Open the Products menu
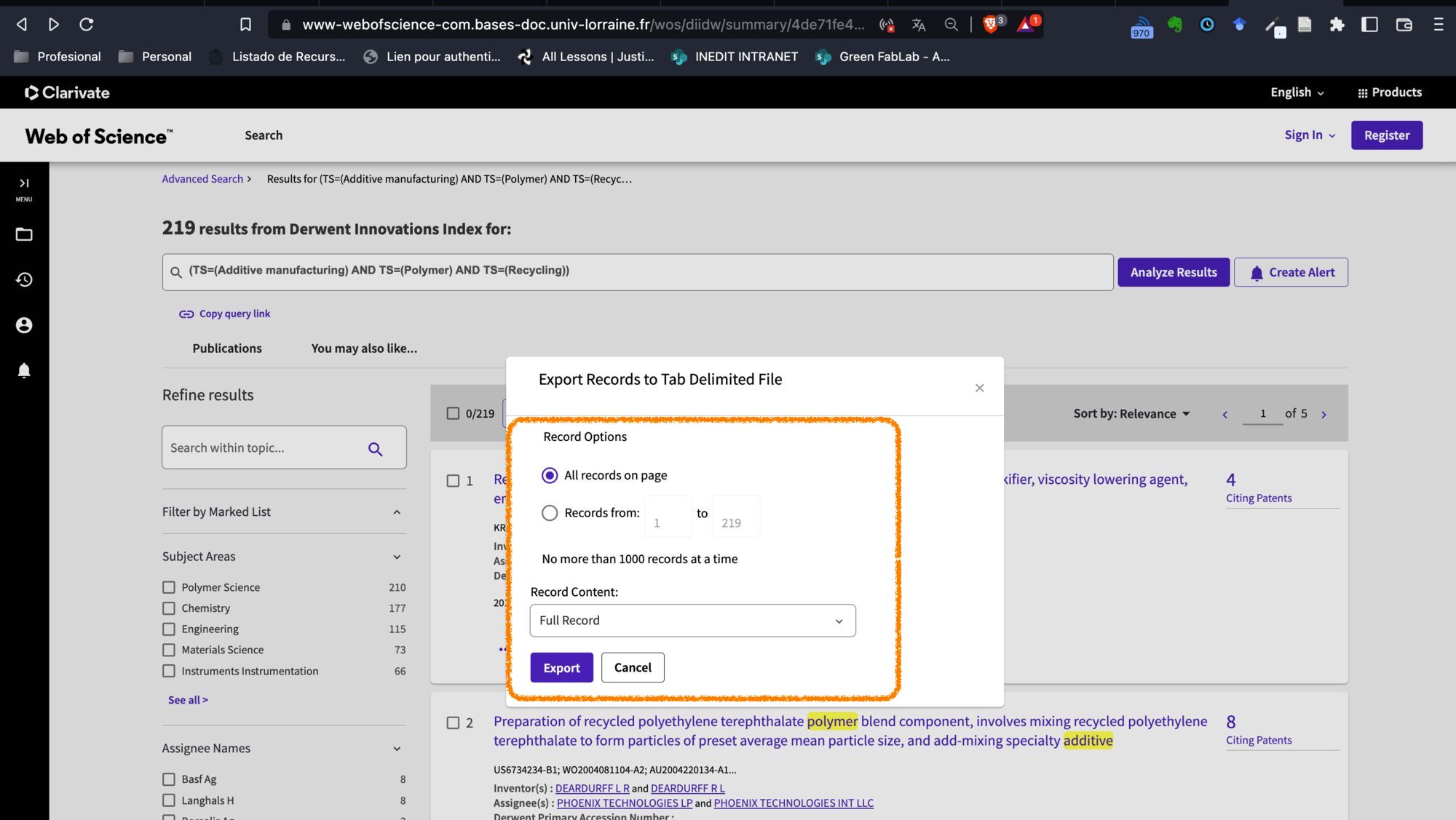This screenshot has height=820, width=1456. click(1389, 92)
